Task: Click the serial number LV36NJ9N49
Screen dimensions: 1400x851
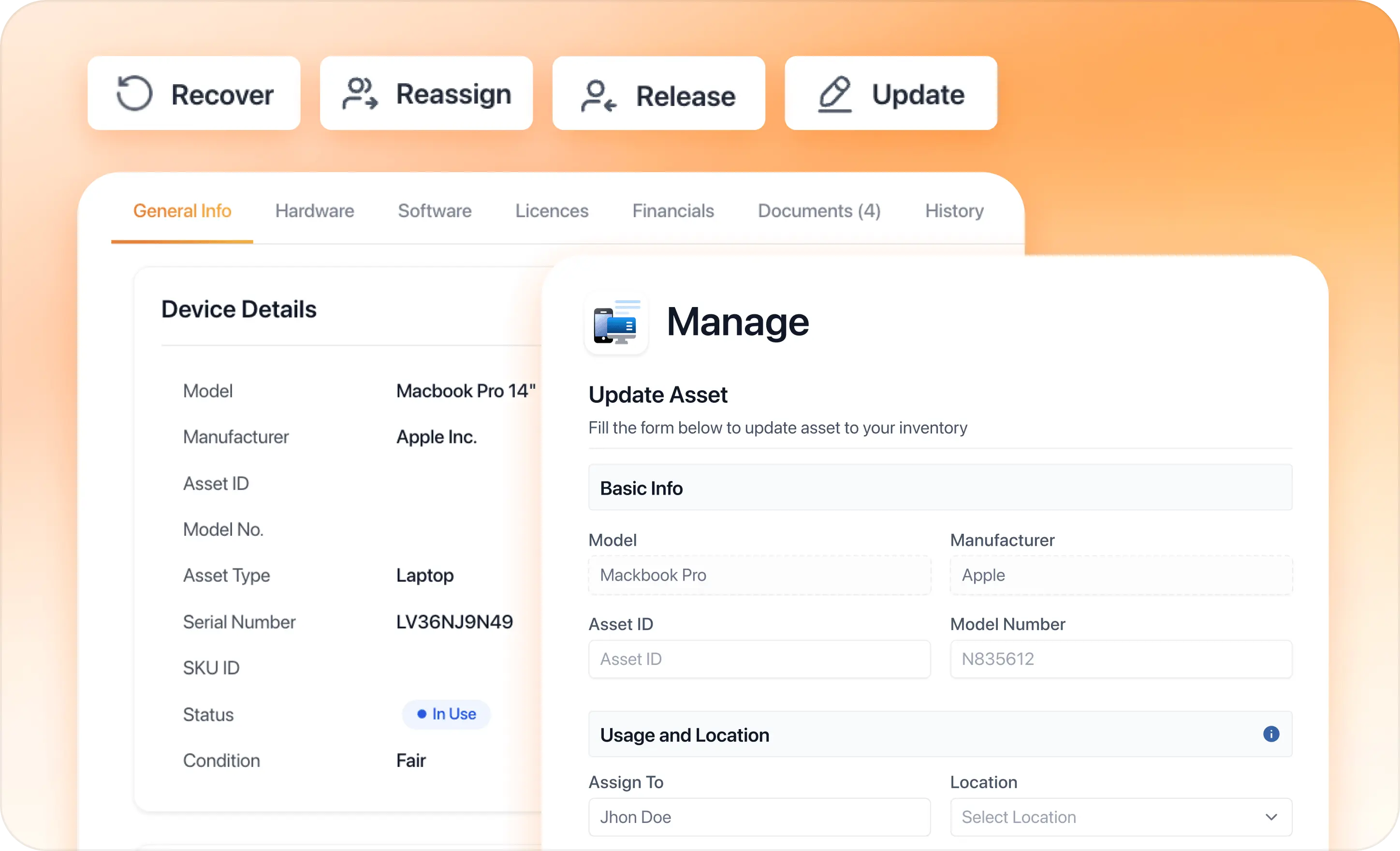Action: tap(454, 621)
